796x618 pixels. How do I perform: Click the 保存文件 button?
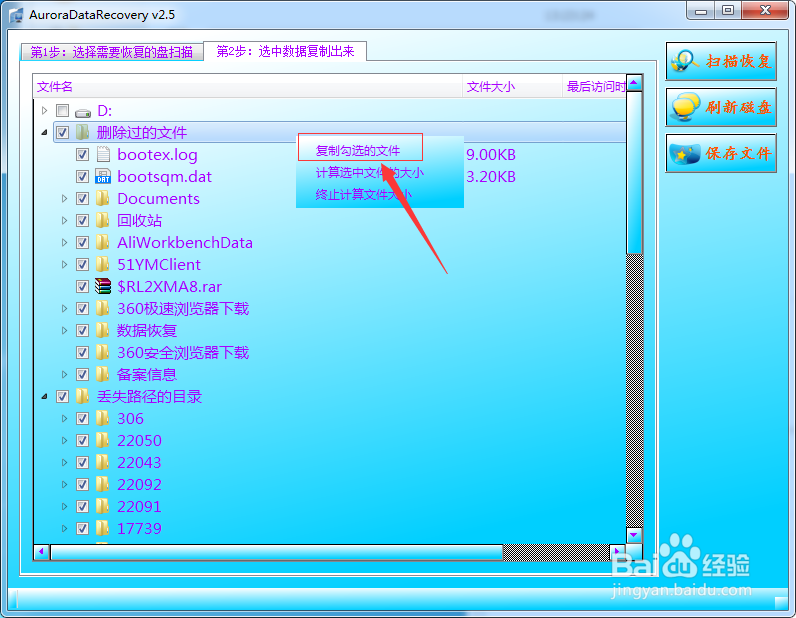pyautogui.click(x=721, y=153)
